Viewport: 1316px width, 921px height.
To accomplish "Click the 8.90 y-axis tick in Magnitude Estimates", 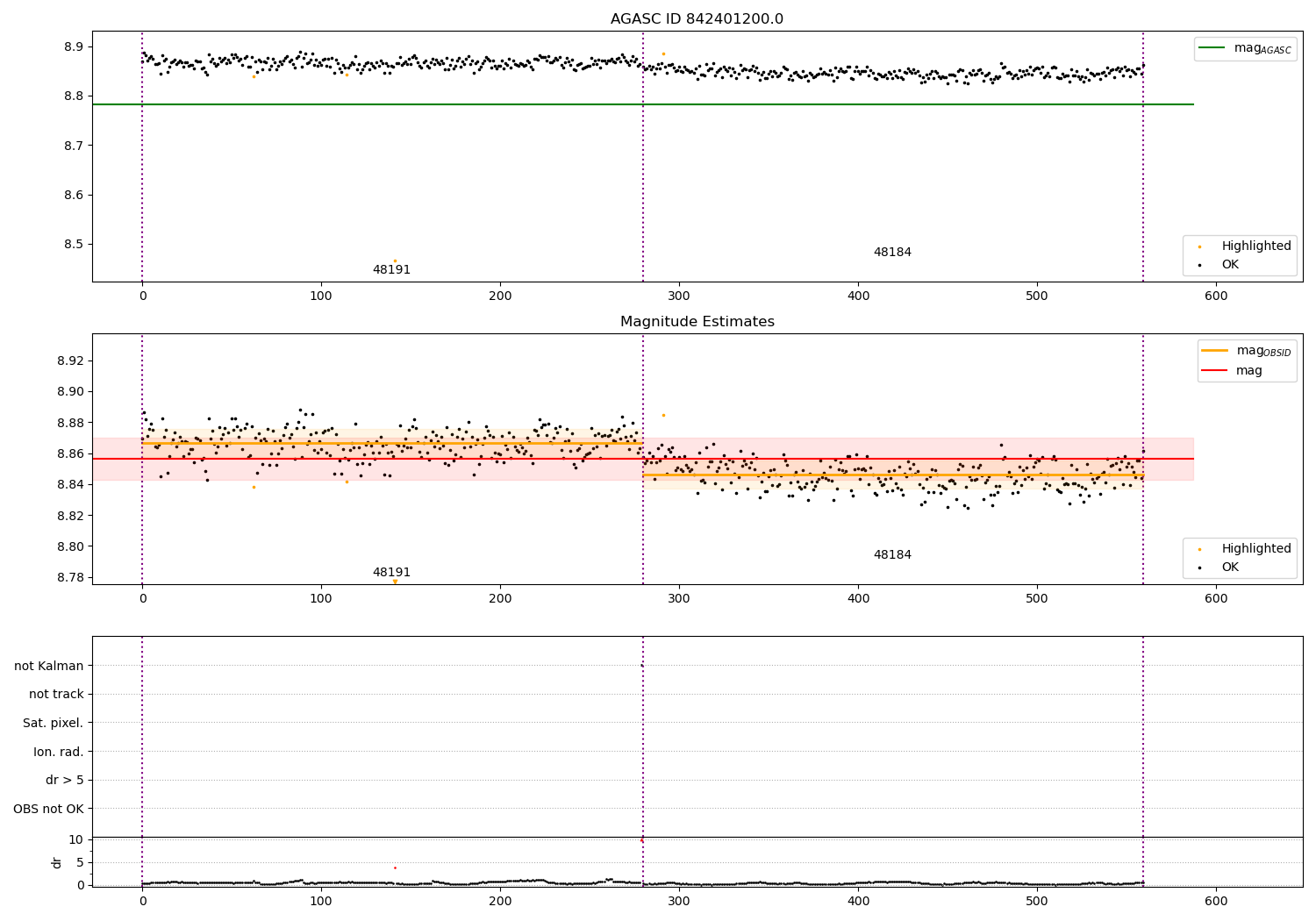I will click(x=70, y=392).
